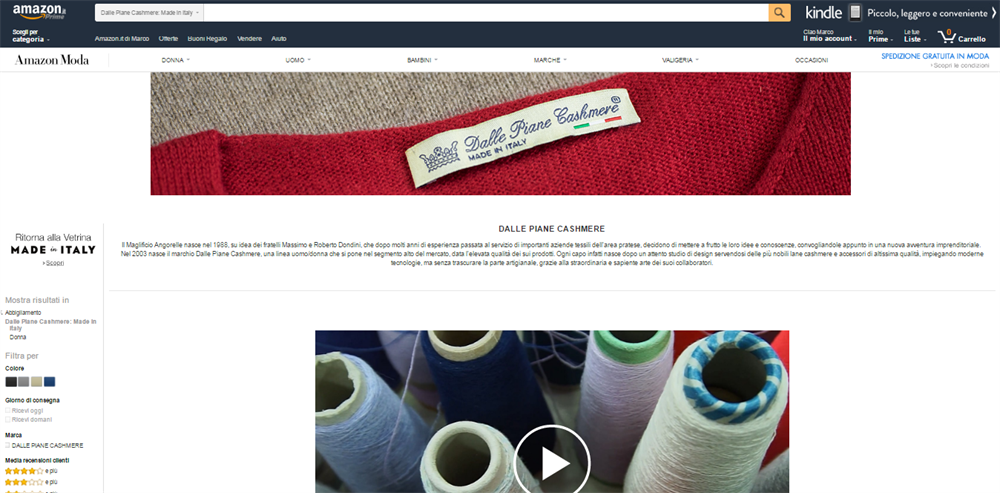
Task: Click the search magnifier button
Action: [779, 13]
